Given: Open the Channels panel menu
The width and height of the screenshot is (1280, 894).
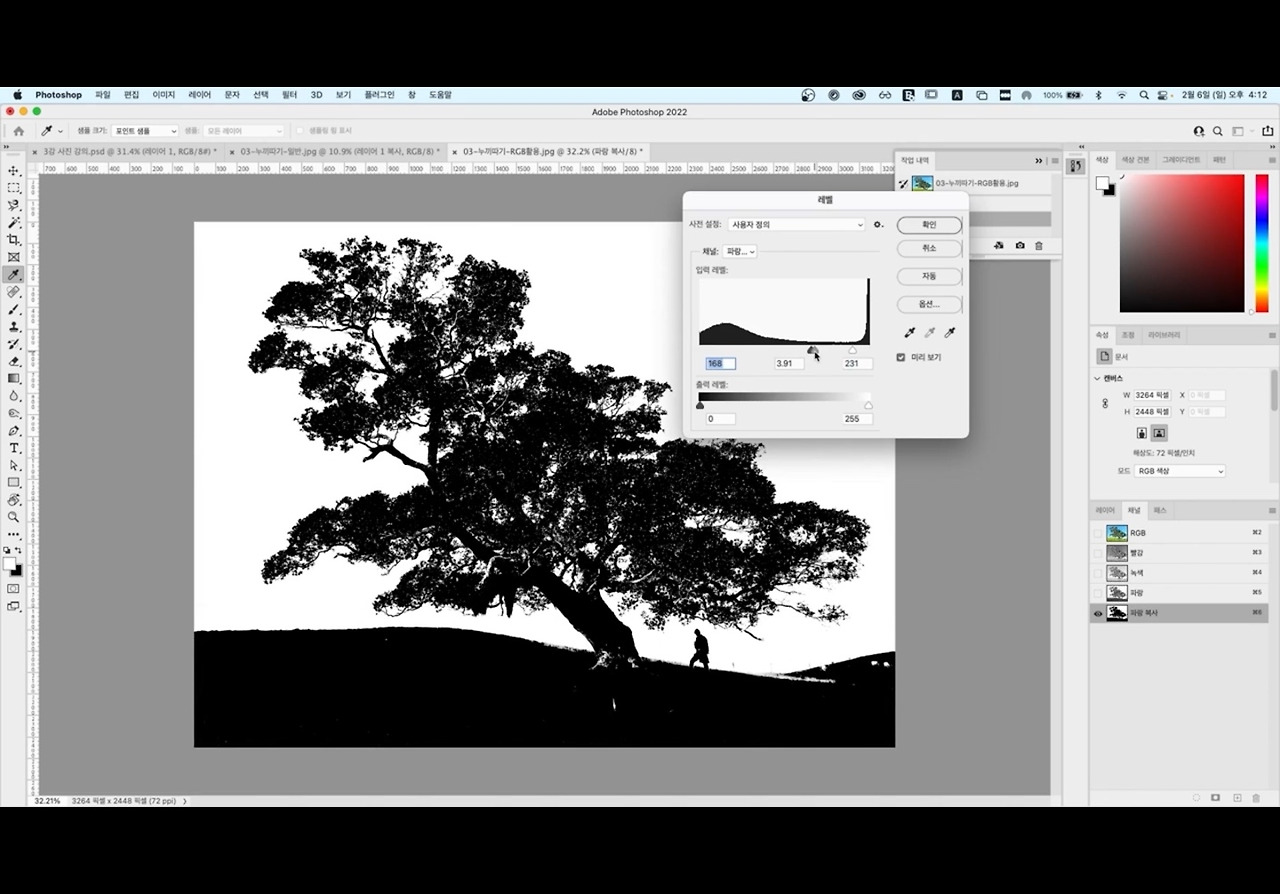Looking at the screenshot, I should coord(1272,511).
